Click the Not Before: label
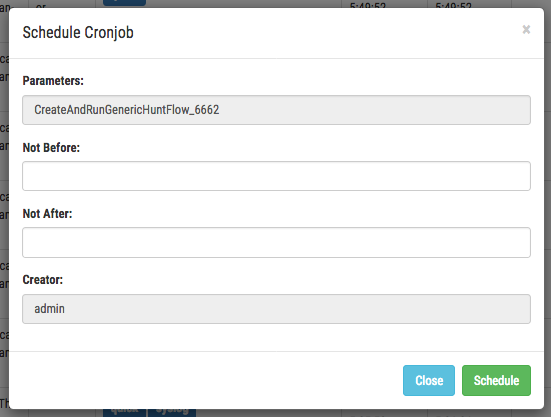This screenshot has height=417, width=551. [x=51, y=148]
